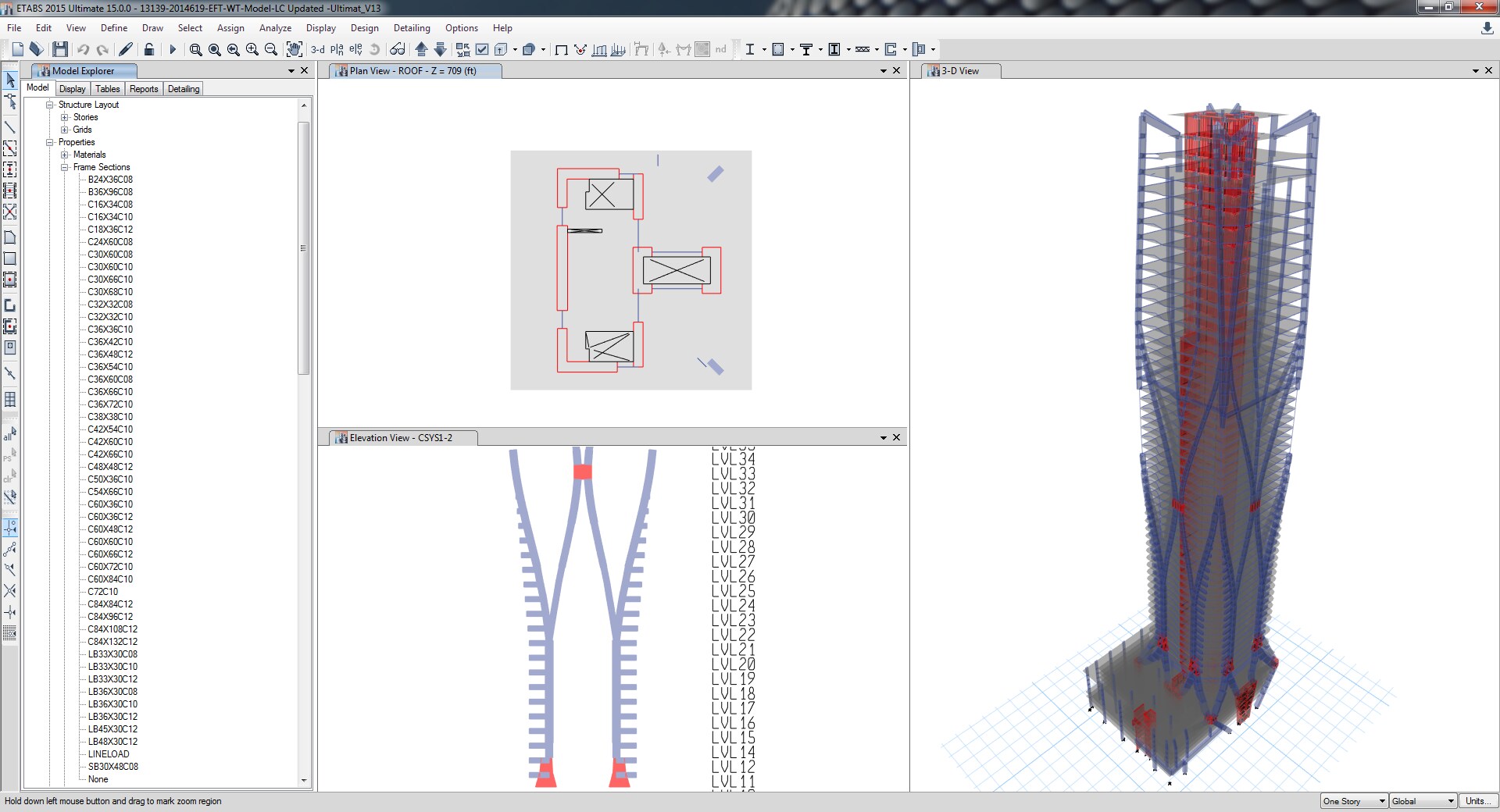Select the Draw Beam/Column line tool
The image size is (1500, 812).
(x=10, y=126)
